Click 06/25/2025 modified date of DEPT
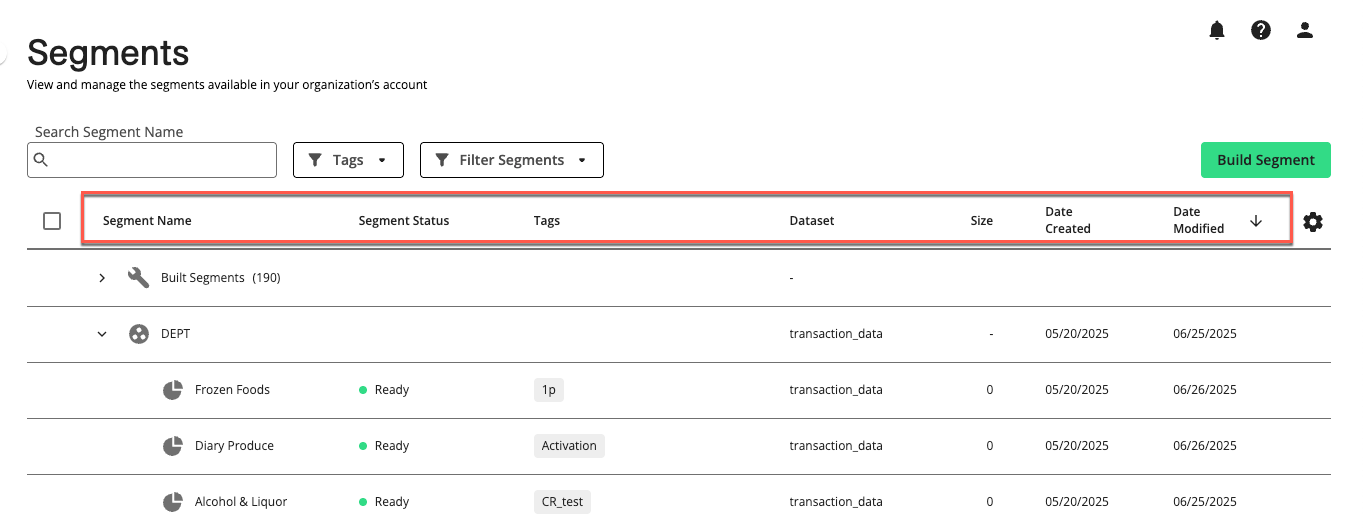 pos(1205,334)
